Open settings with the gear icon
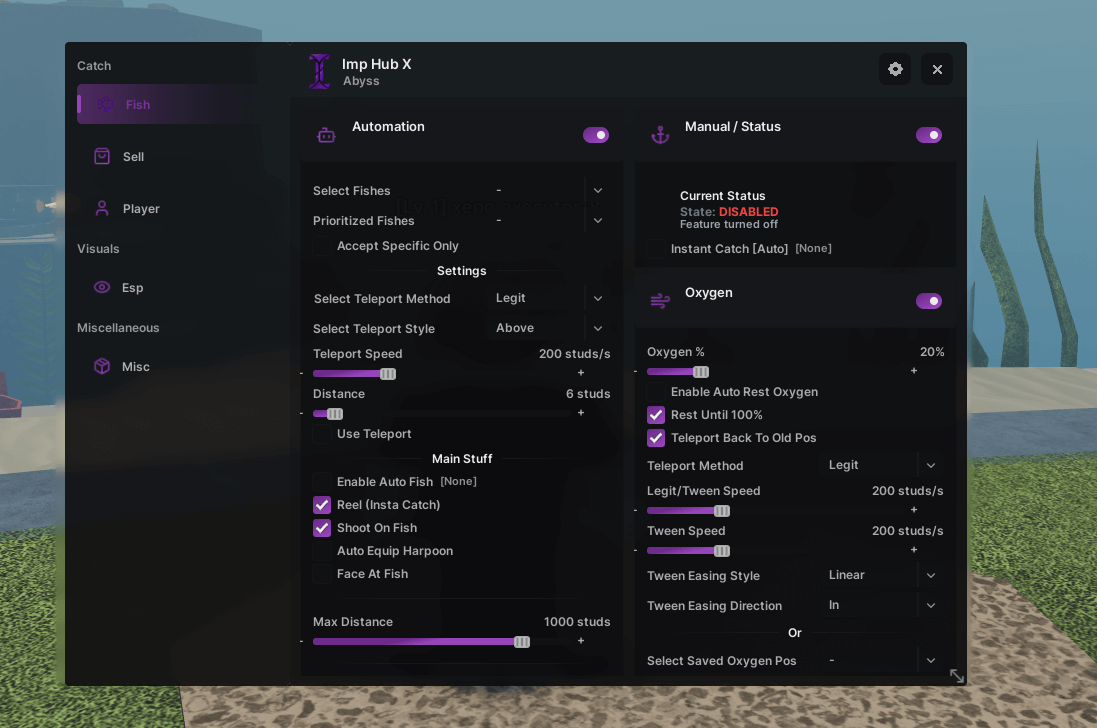The image size is (1097, 728). (895, 69)
